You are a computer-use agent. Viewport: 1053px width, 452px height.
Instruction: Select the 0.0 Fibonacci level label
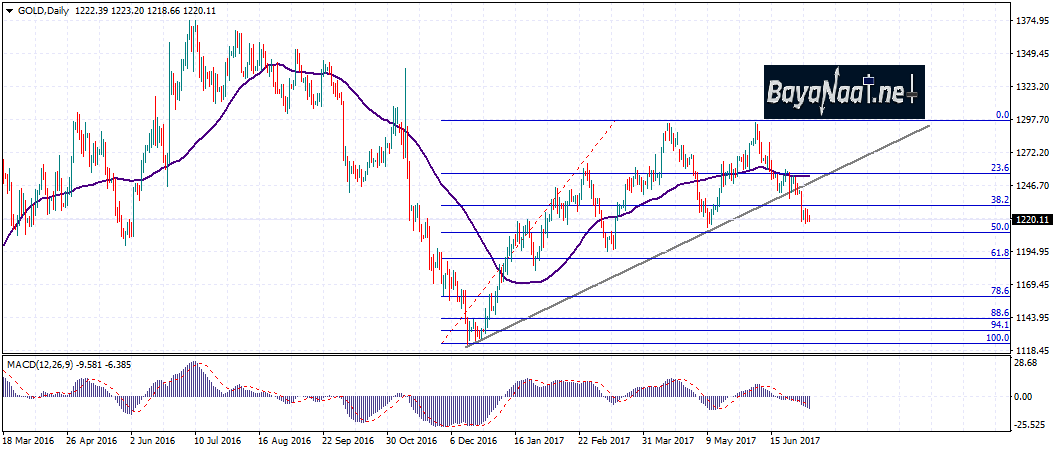click(x=1002, y=115)
